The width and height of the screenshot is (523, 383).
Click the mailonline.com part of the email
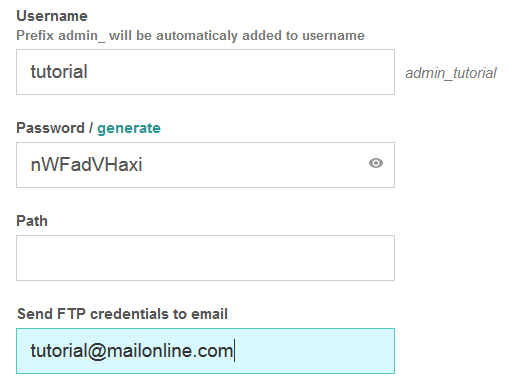point(169,351)
